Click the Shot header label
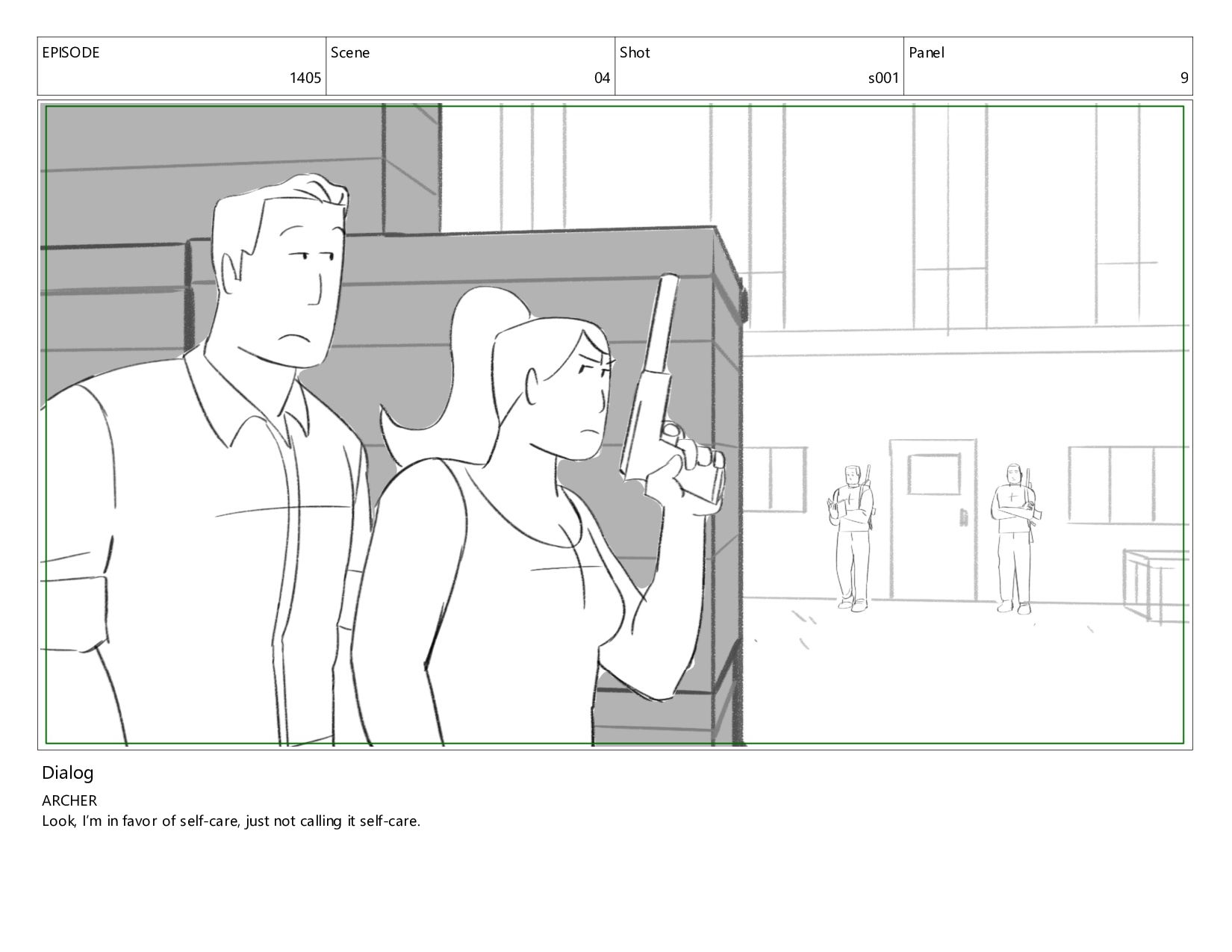The height and width of the screenshot is (952, 1232). pyautogui.click(x=635, y=53)
